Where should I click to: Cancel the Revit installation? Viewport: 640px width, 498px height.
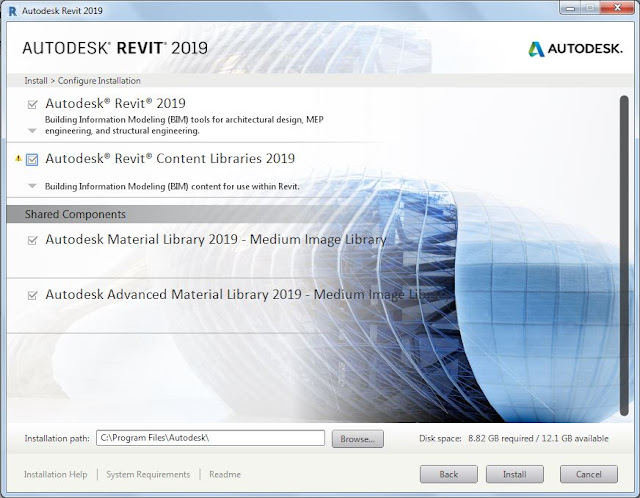point(589,474)
